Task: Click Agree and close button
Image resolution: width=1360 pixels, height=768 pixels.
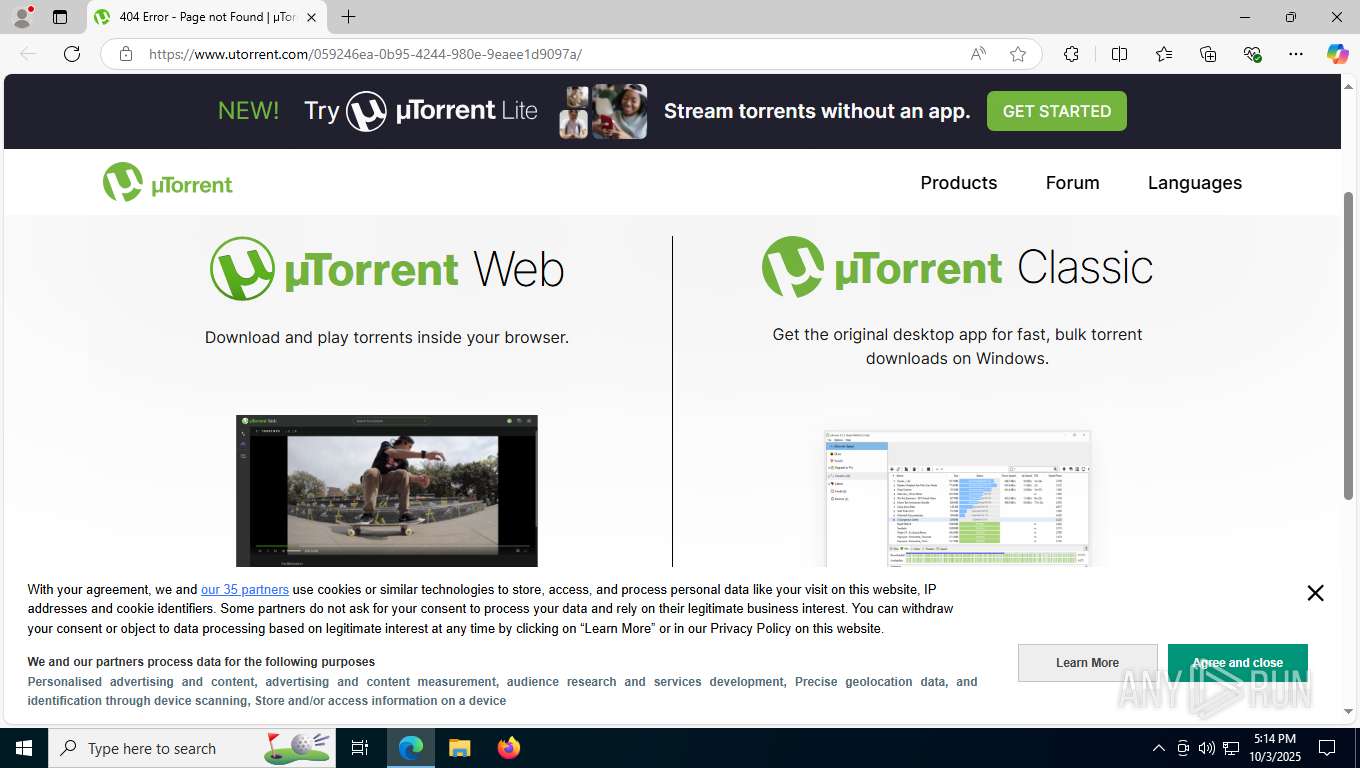Action: point(1237,663)
